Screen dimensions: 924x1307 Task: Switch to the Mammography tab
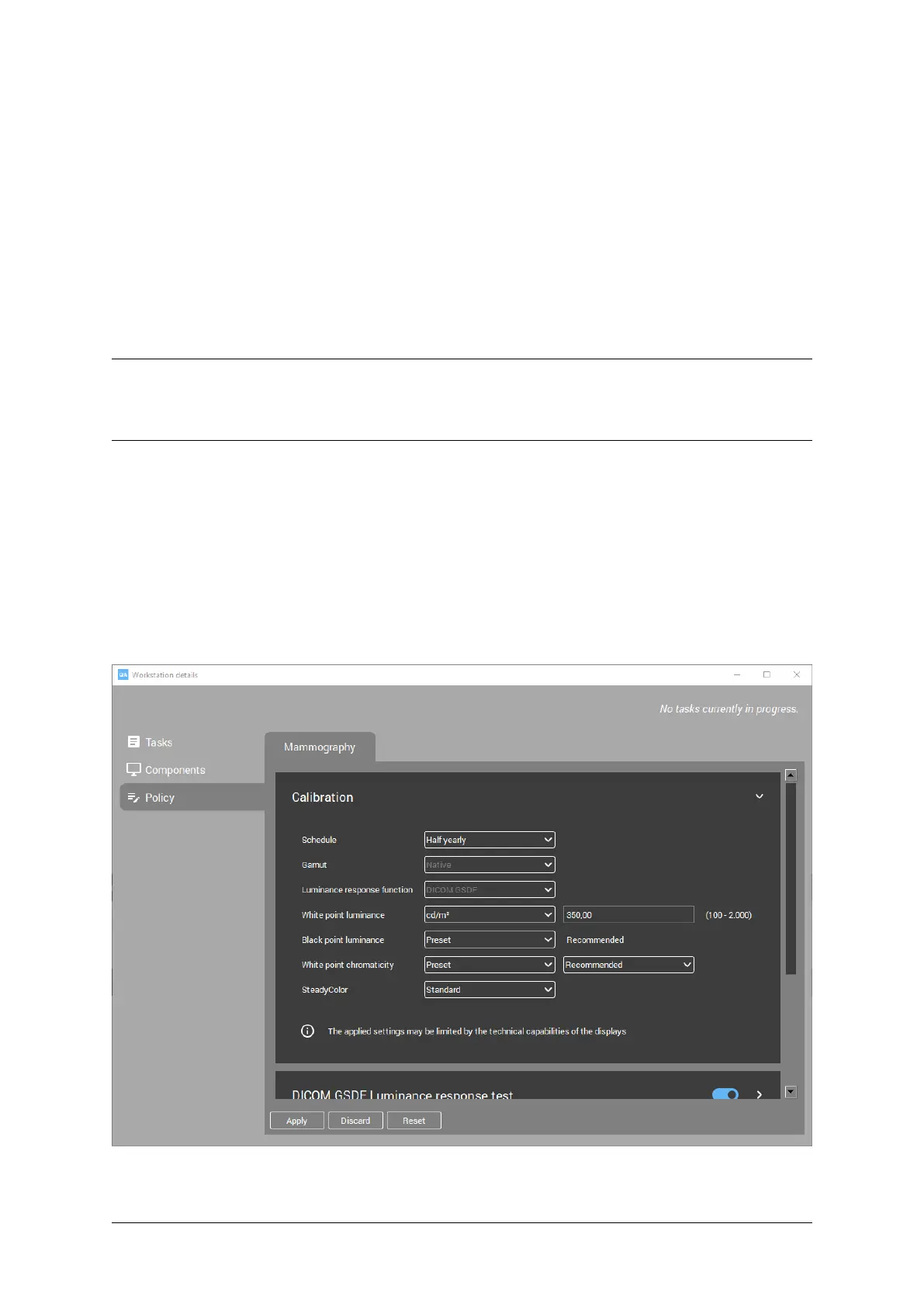pos(320,747)
